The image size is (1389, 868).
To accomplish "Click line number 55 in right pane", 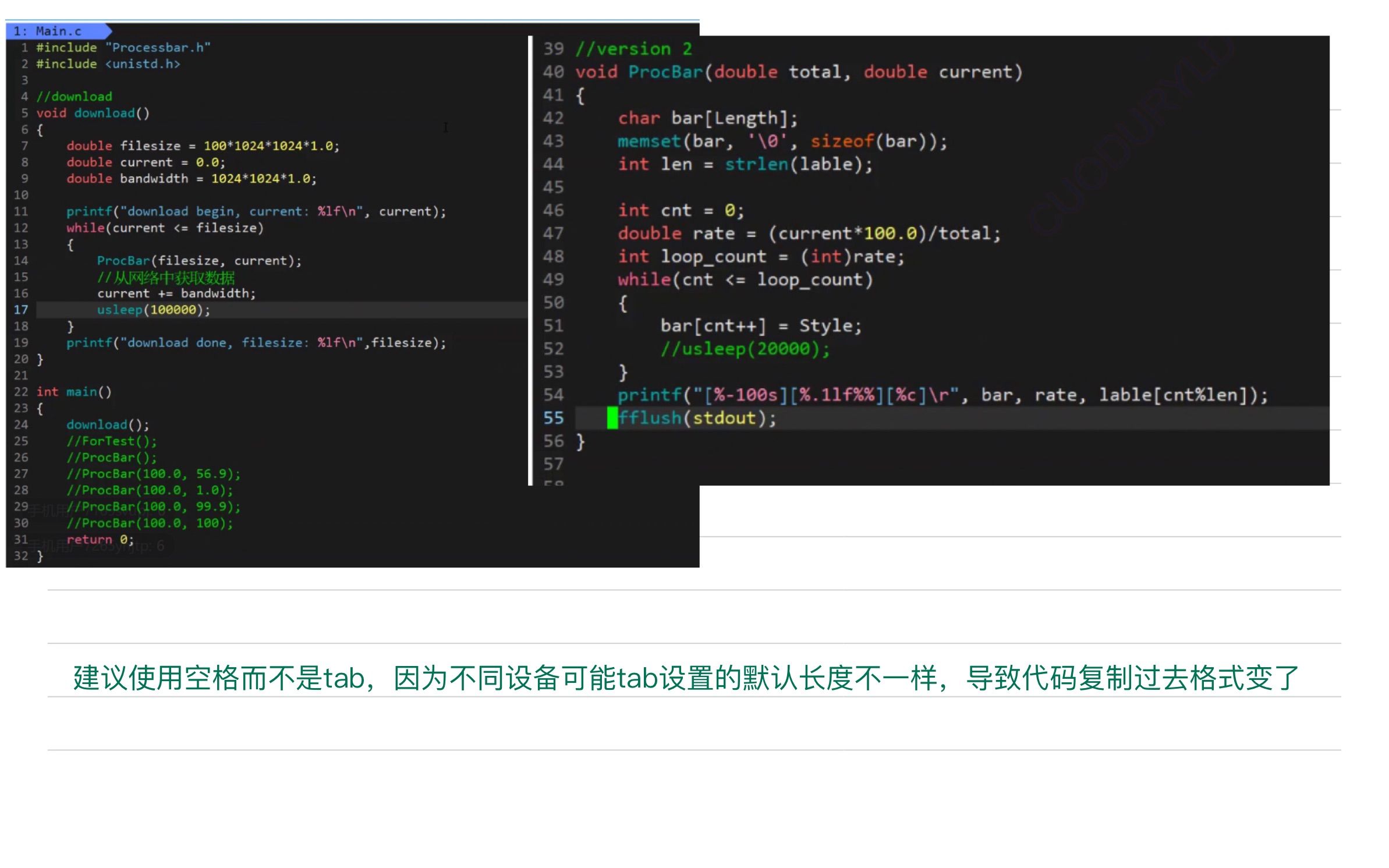I will pos(553,417).
